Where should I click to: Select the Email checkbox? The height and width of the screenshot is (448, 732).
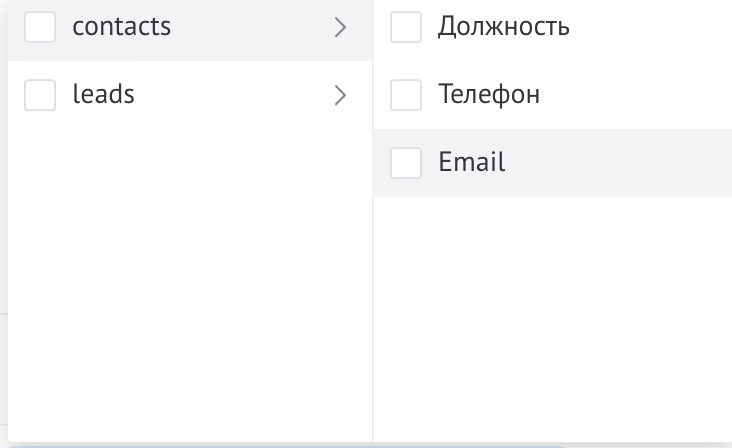[x=406, y=162]
